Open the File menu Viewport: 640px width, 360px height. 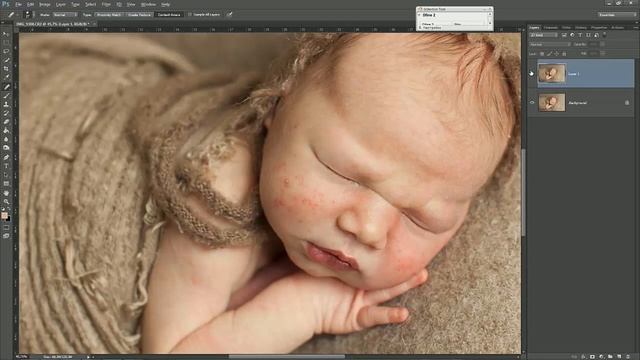18,4
